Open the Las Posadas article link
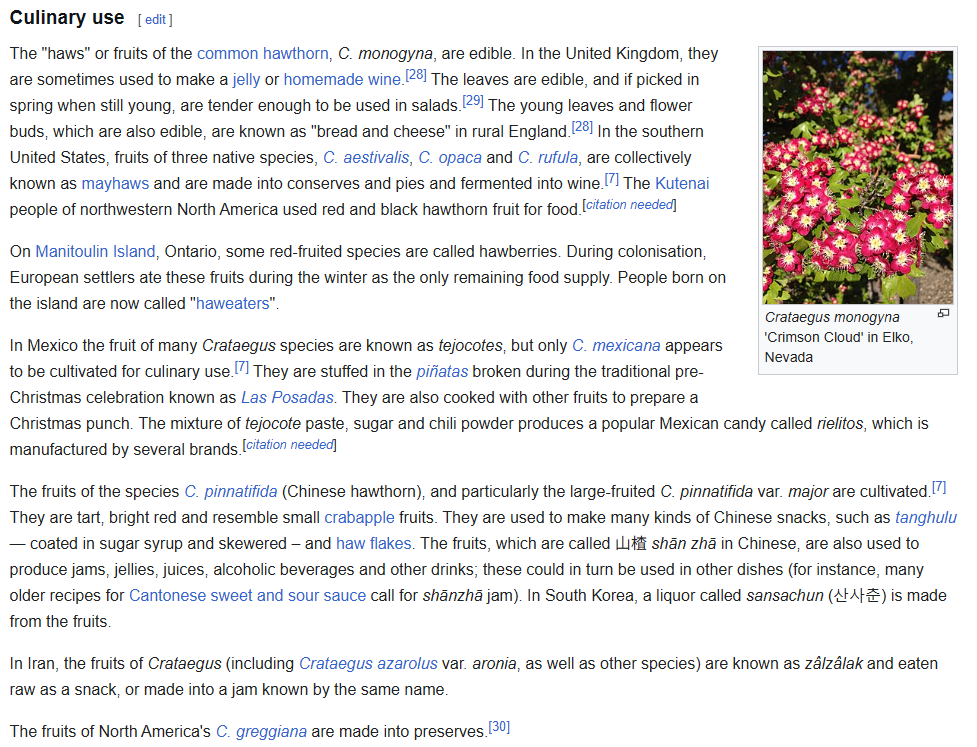 (x=287, y=397)
